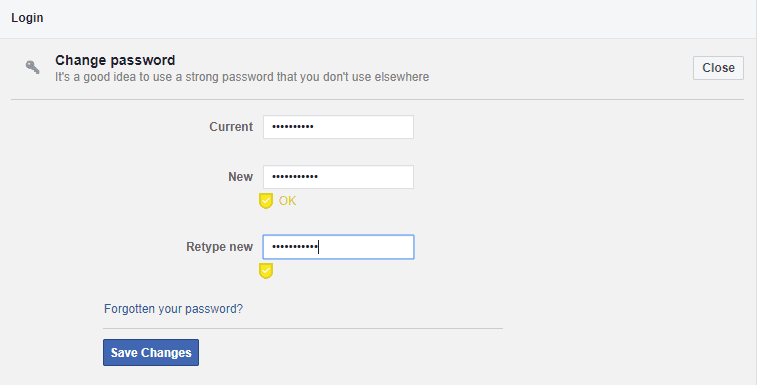Screen dimensions: 757x385
Task: Focus the New password input field
Action: click(338, 177)
